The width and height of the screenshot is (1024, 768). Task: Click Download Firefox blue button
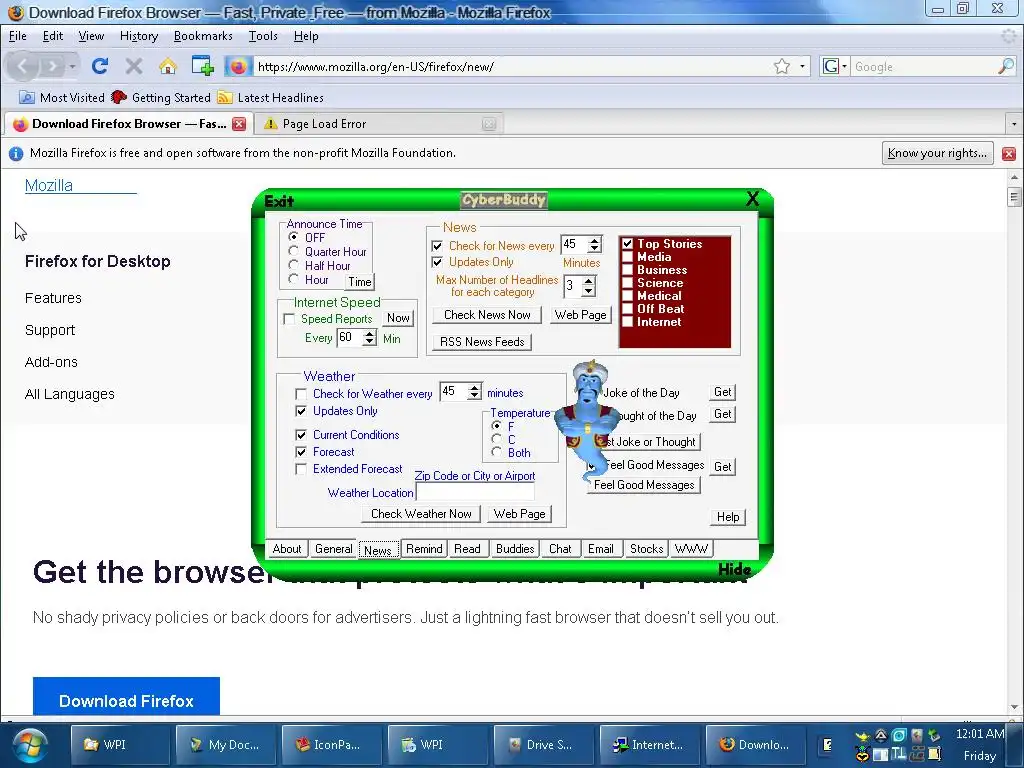tap(126, 697)
